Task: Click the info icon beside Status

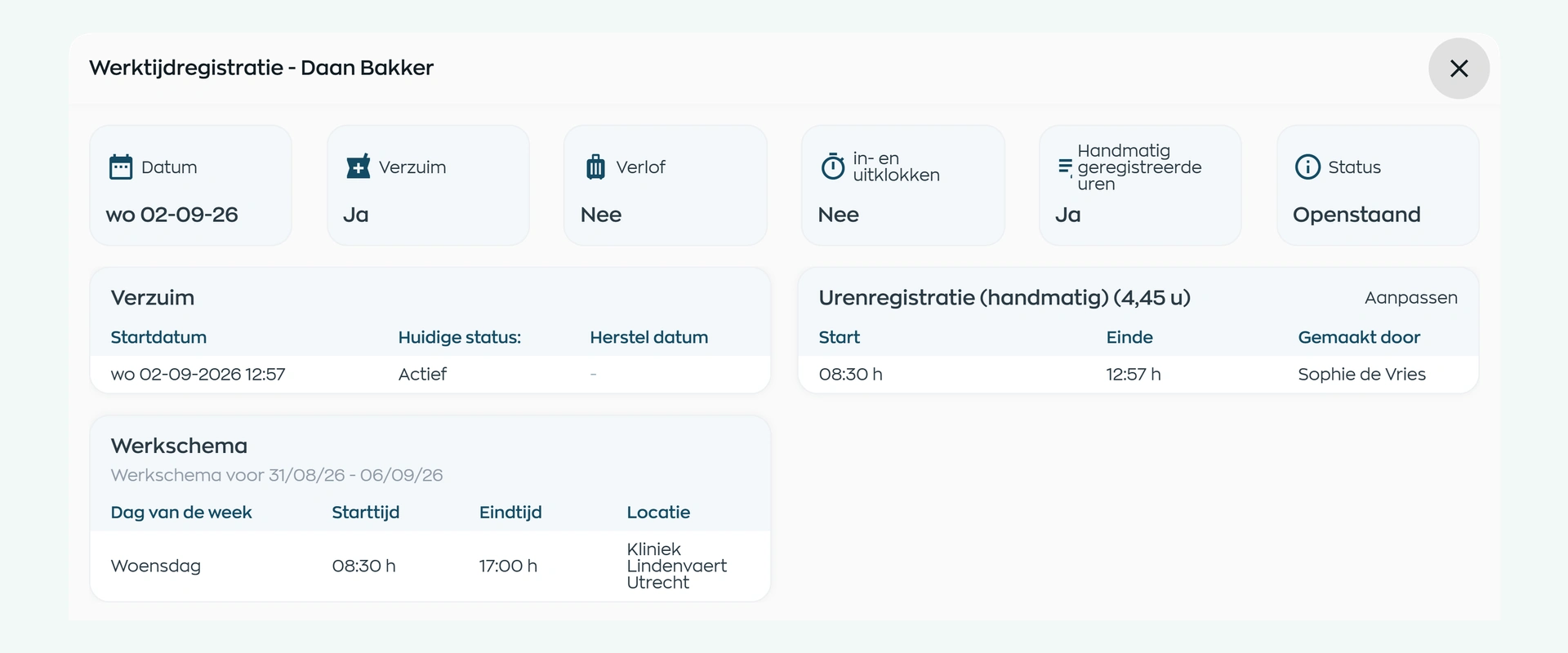Action: coord(1307,167)
